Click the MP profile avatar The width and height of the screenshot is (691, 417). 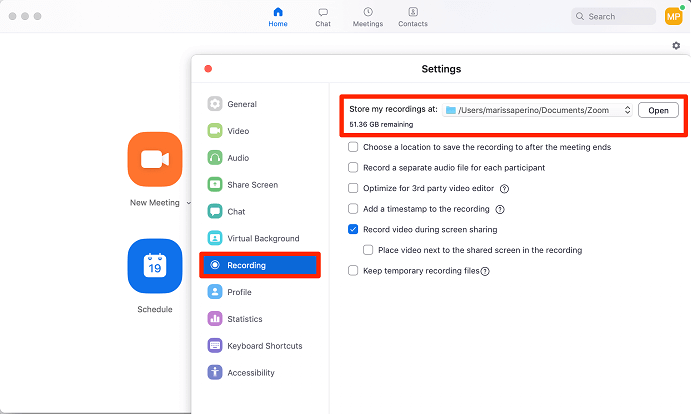pyautogui.click(x=673, y=16)
